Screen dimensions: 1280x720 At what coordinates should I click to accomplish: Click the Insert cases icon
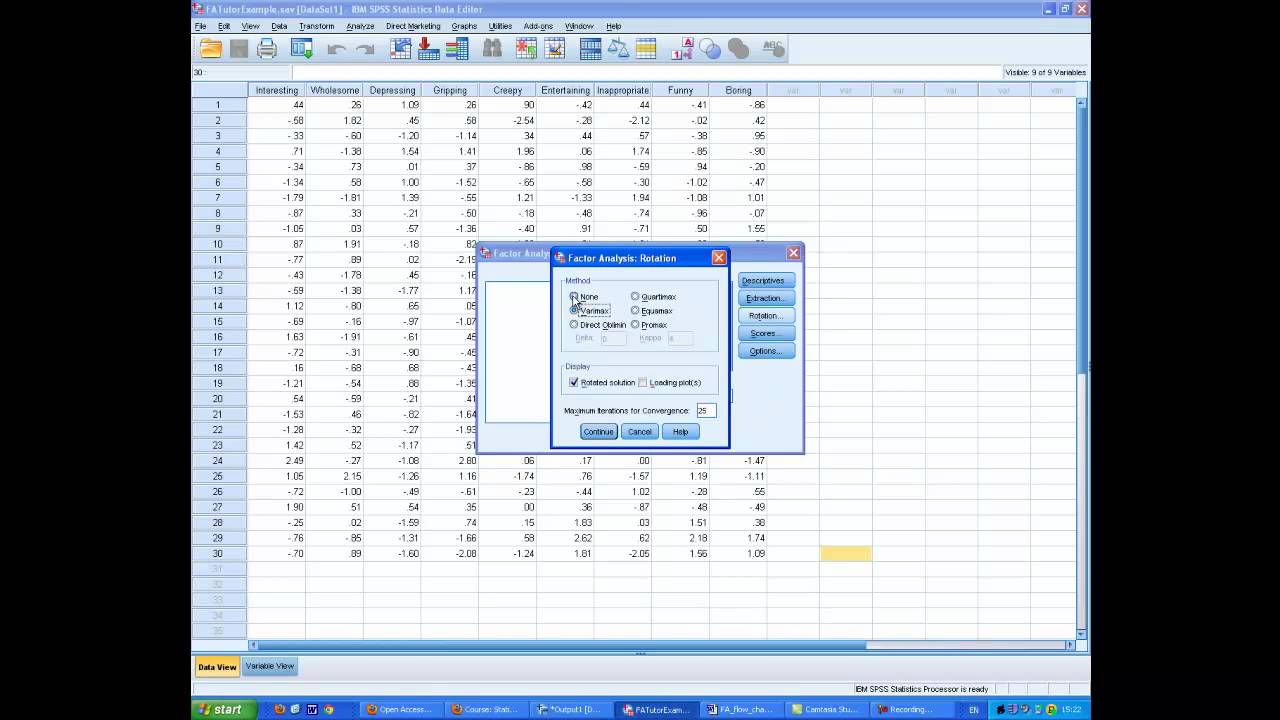[x=526, y=48]
